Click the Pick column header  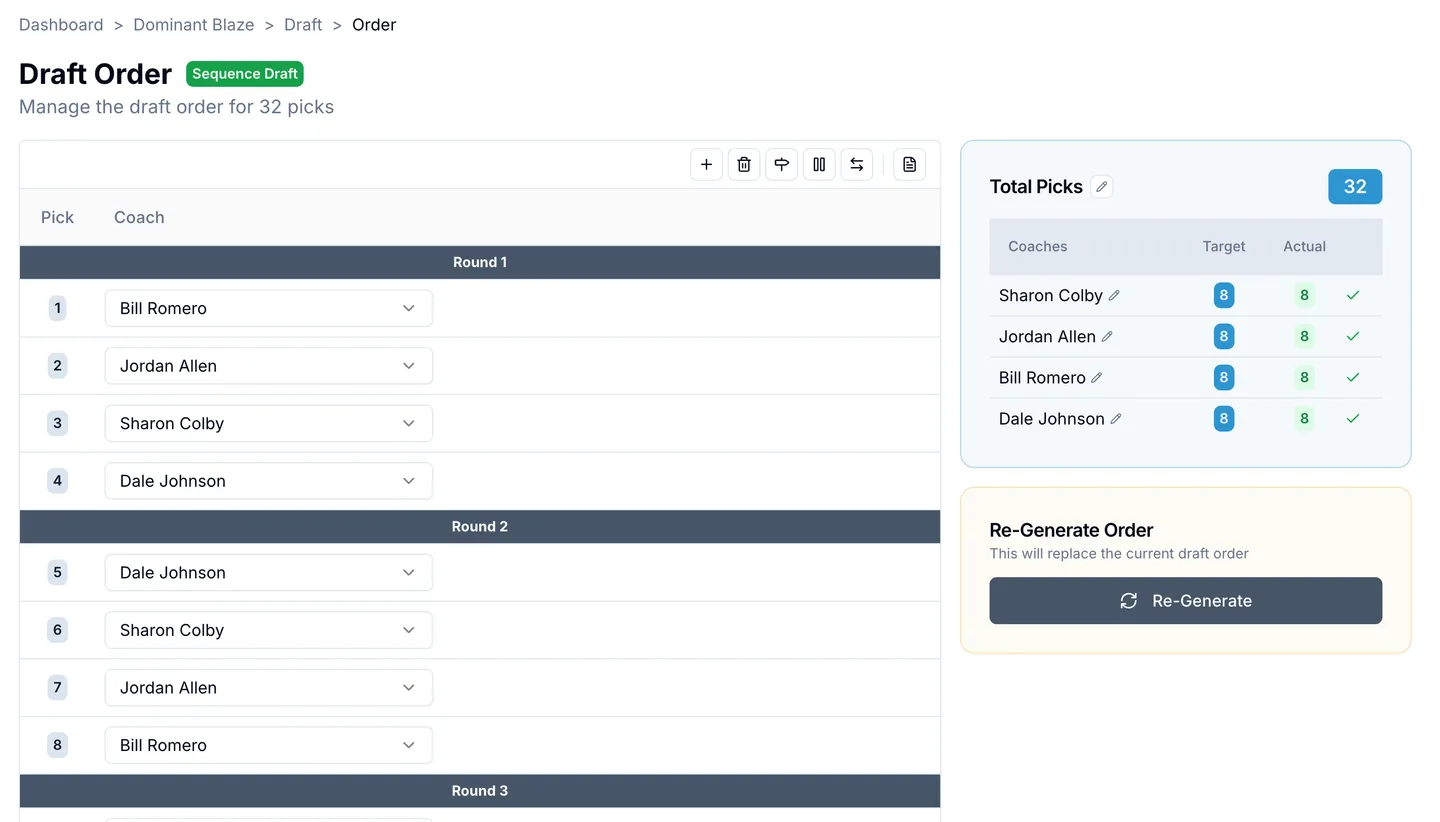pos(57,217)
